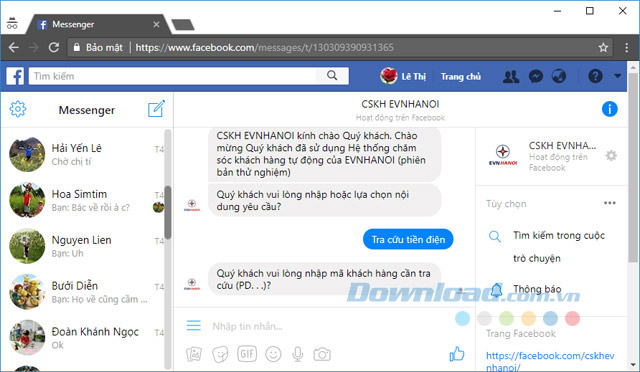Open Messenger settings gear icon

pos(18,109)
